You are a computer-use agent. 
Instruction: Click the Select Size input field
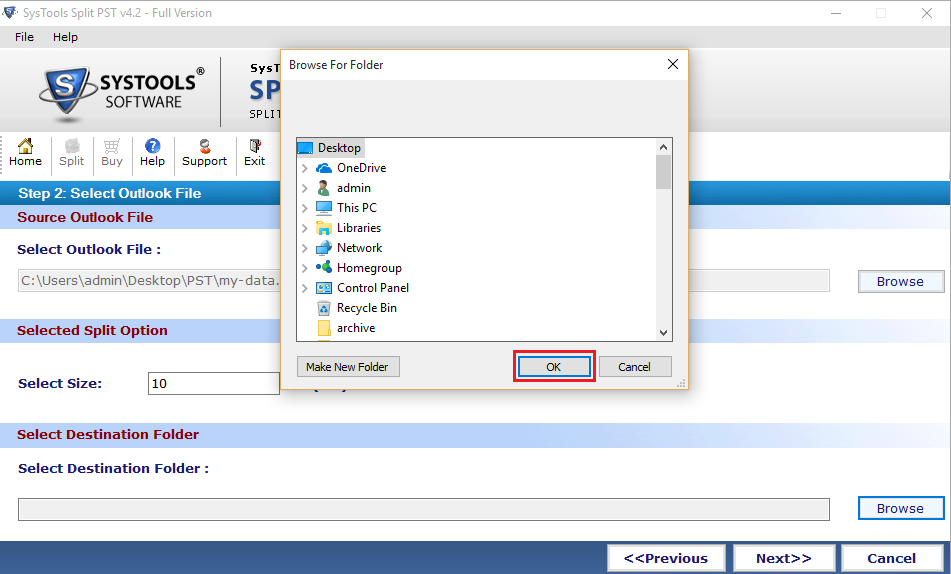(213, 383)
